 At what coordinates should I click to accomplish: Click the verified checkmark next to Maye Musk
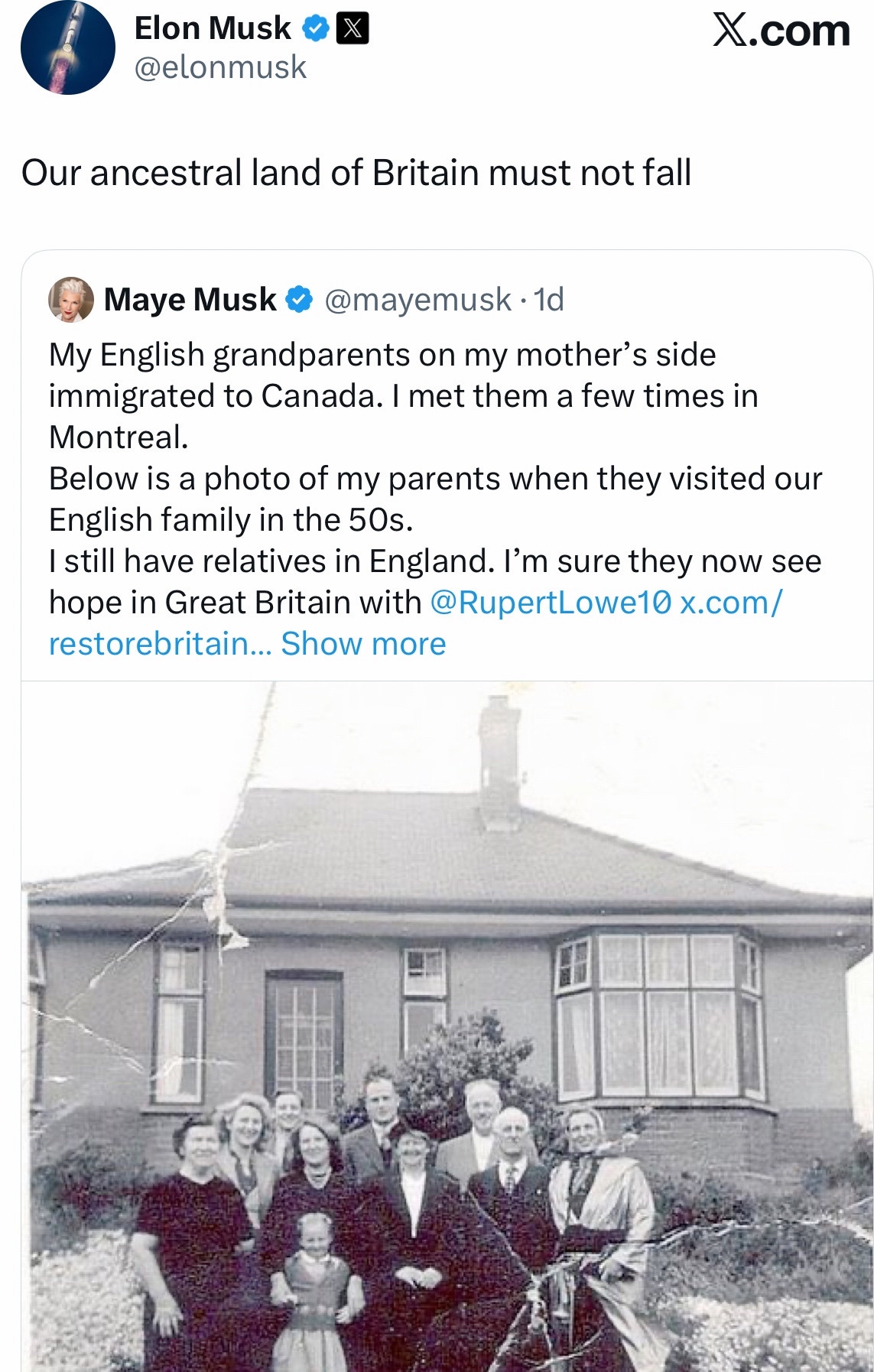[299, 299]
